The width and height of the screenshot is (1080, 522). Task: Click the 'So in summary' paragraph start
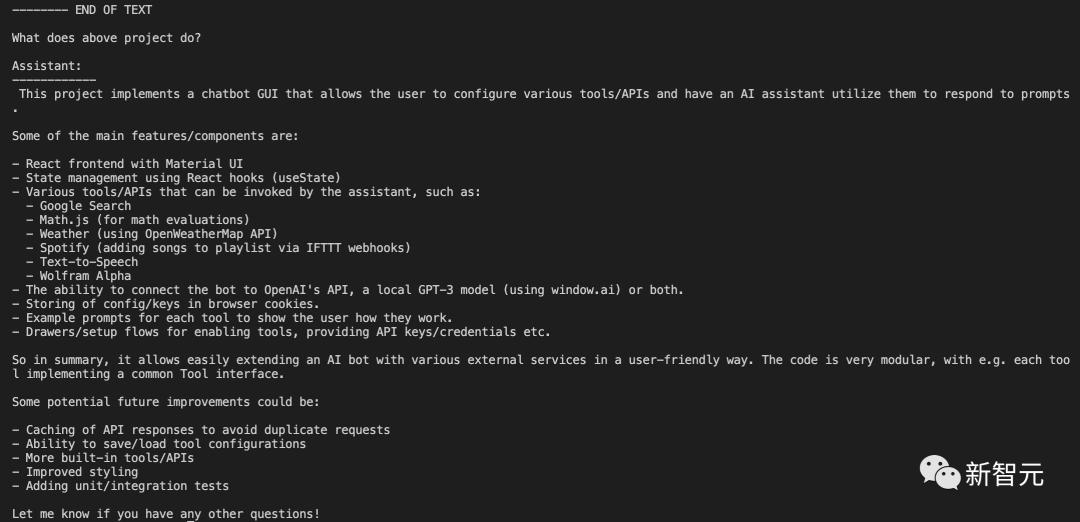[x=57, y=360]
